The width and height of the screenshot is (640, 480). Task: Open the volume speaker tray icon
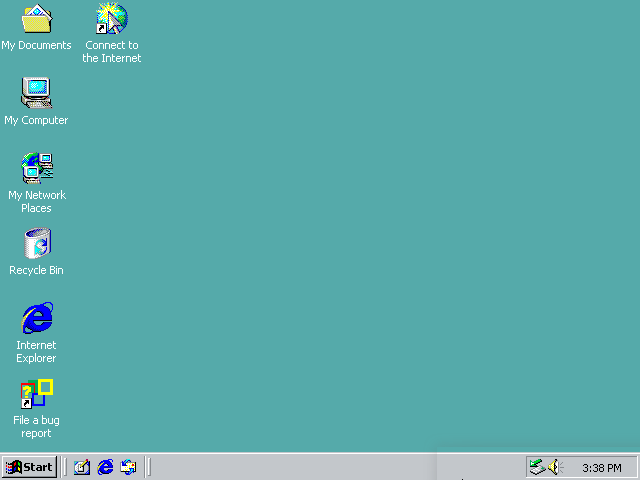coord(555,467)
